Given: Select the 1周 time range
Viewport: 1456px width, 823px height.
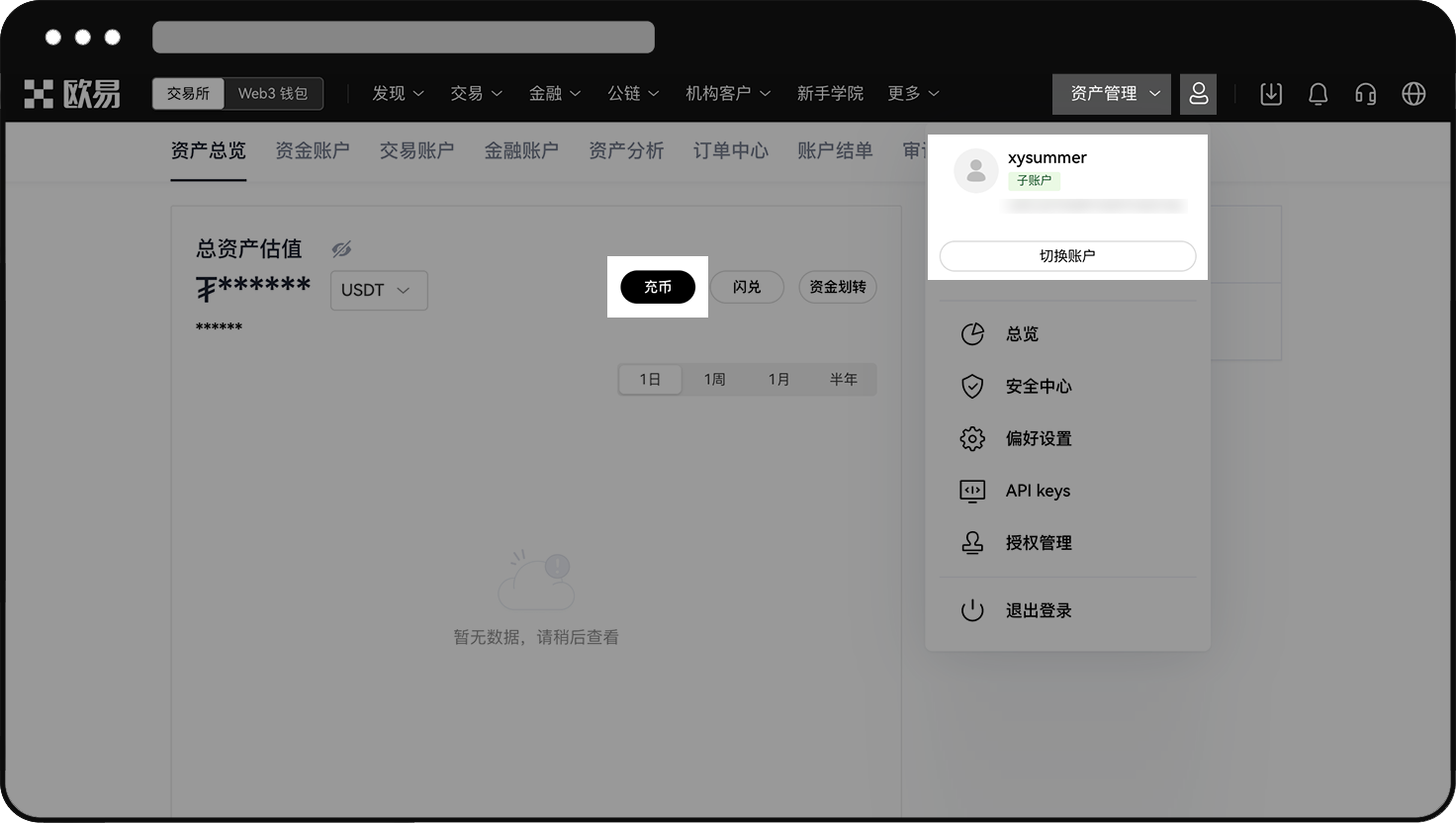Looking at the screenshot, I should 714,380.
